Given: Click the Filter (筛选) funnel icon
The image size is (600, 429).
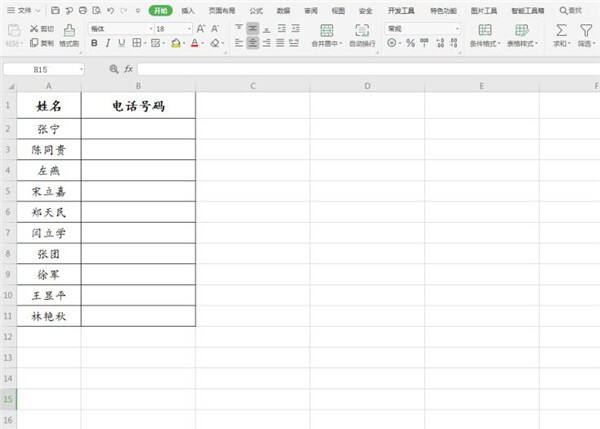Looking at the screenshot, I should (586, 30).
